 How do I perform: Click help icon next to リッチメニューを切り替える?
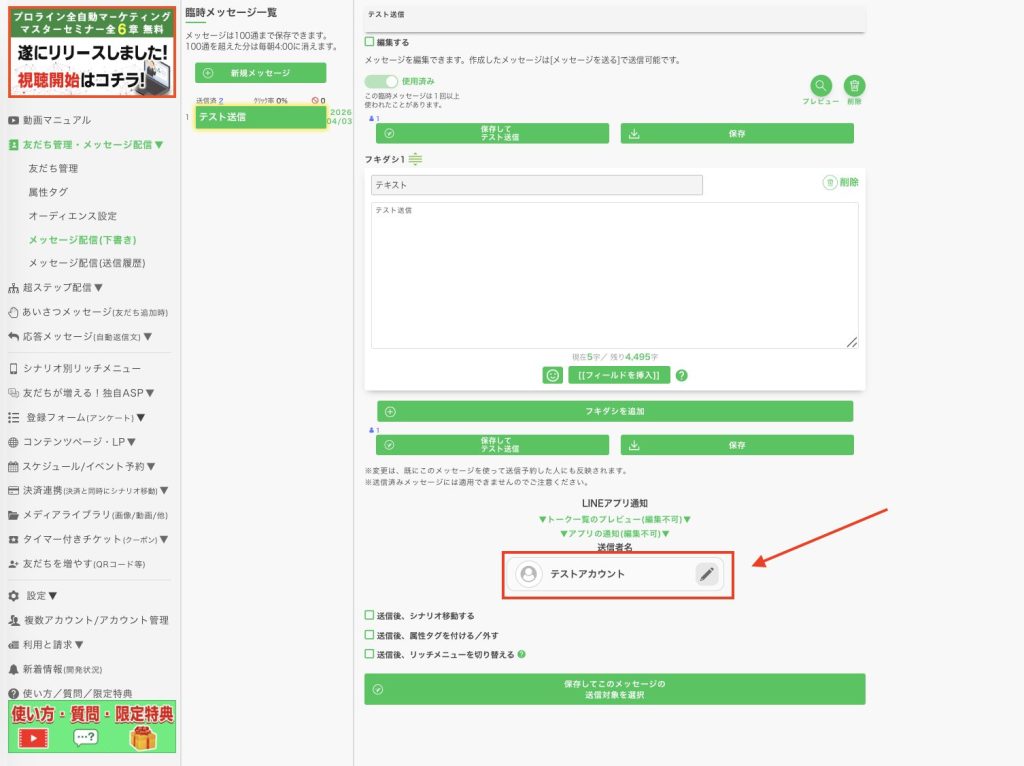[522, 655]
